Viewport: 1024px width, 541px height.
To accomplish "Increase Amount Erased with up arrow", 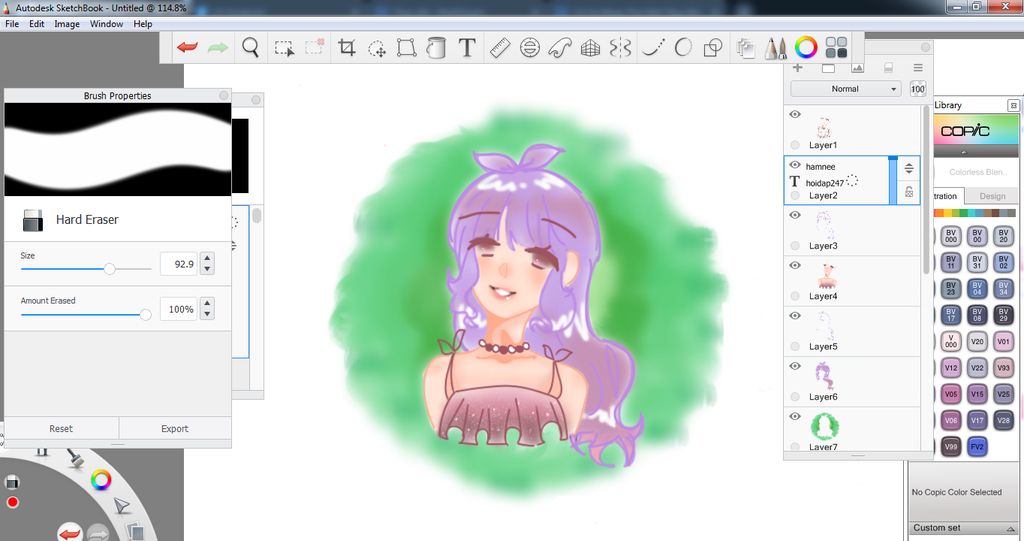I will 207,304.
